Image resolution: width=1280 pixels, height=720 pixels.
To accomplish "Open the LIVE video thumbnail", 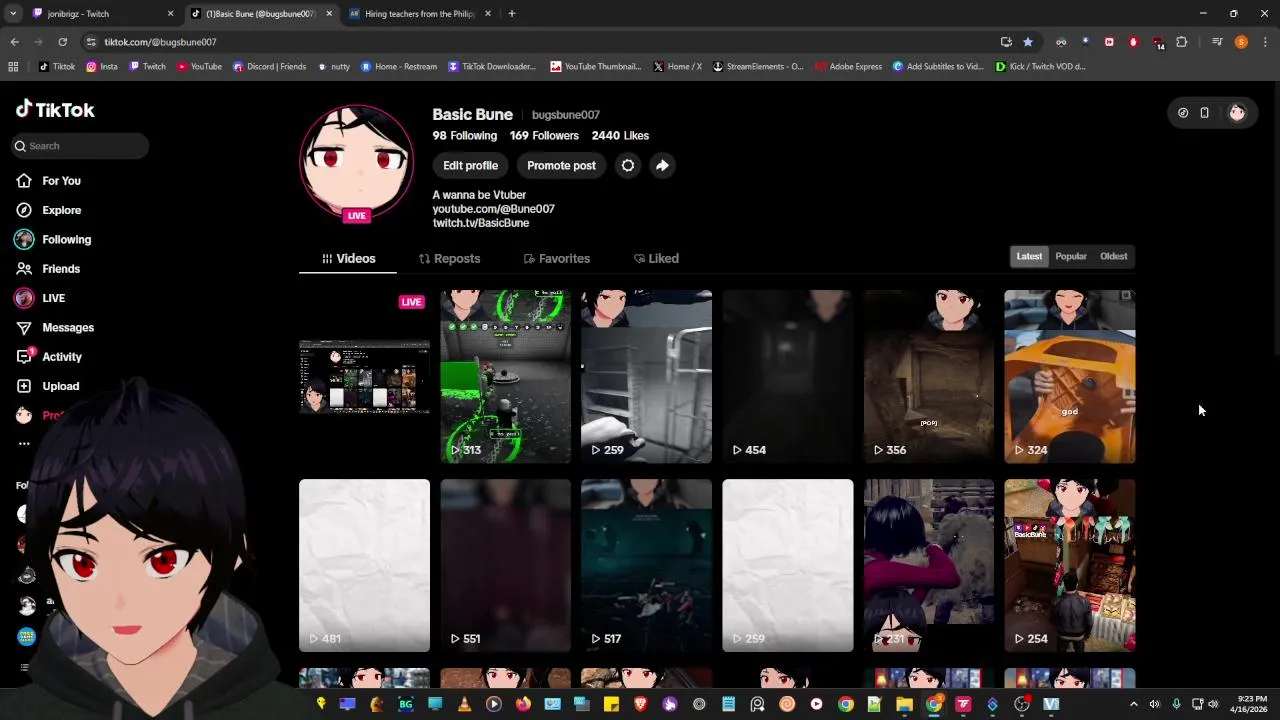I will tap(364, 377).
